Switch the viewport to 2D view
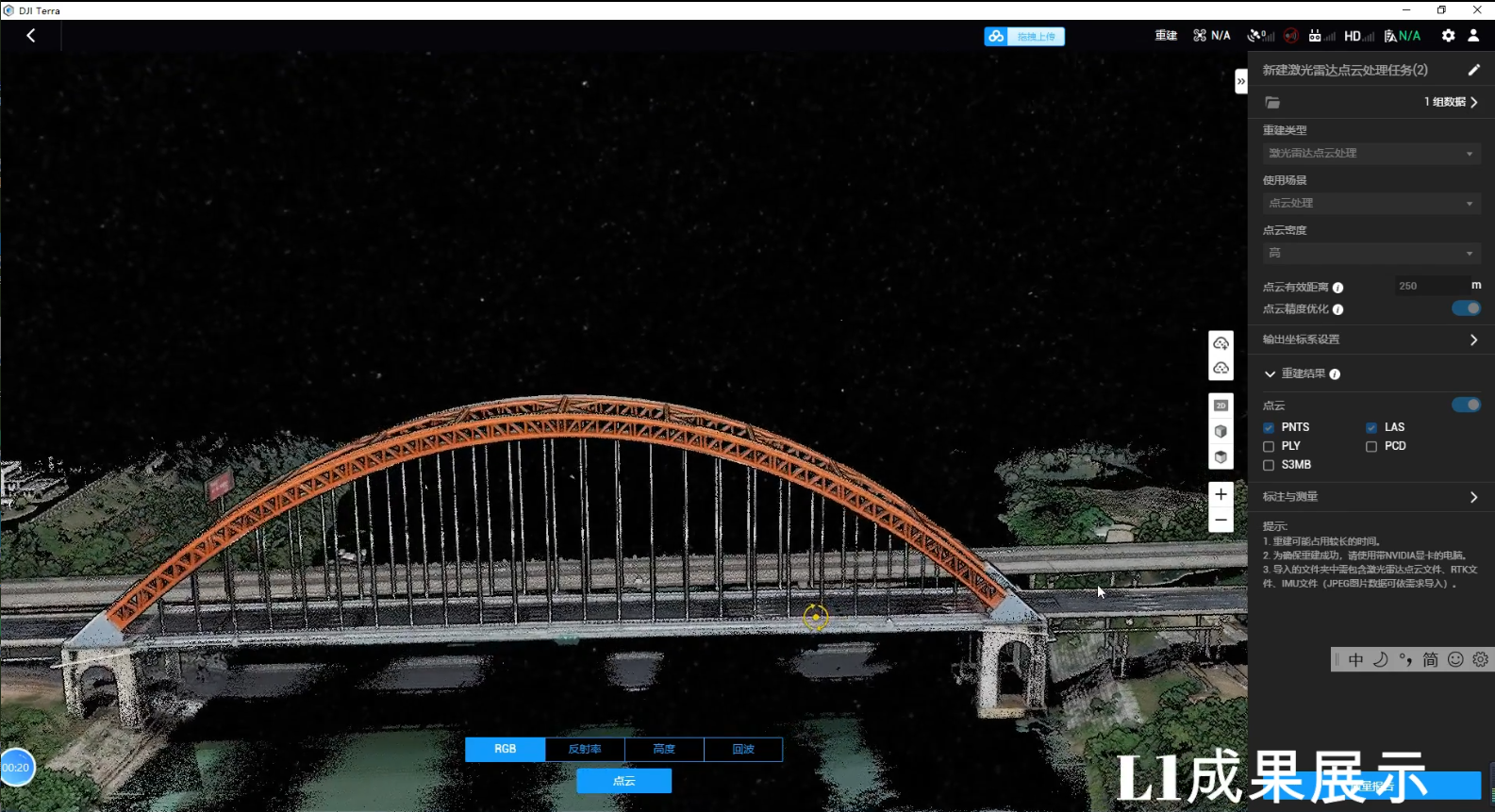 click(1221, 406)
